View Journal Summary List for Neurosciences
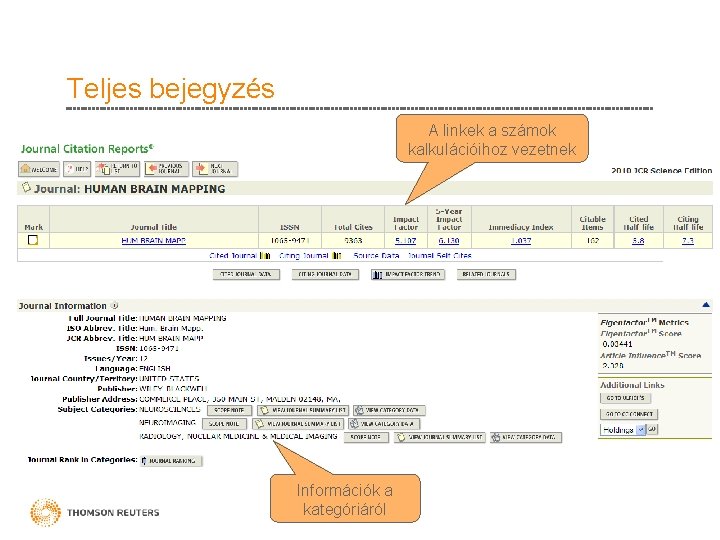Screen dimensions: 720x540 click(x=303, y=410)
